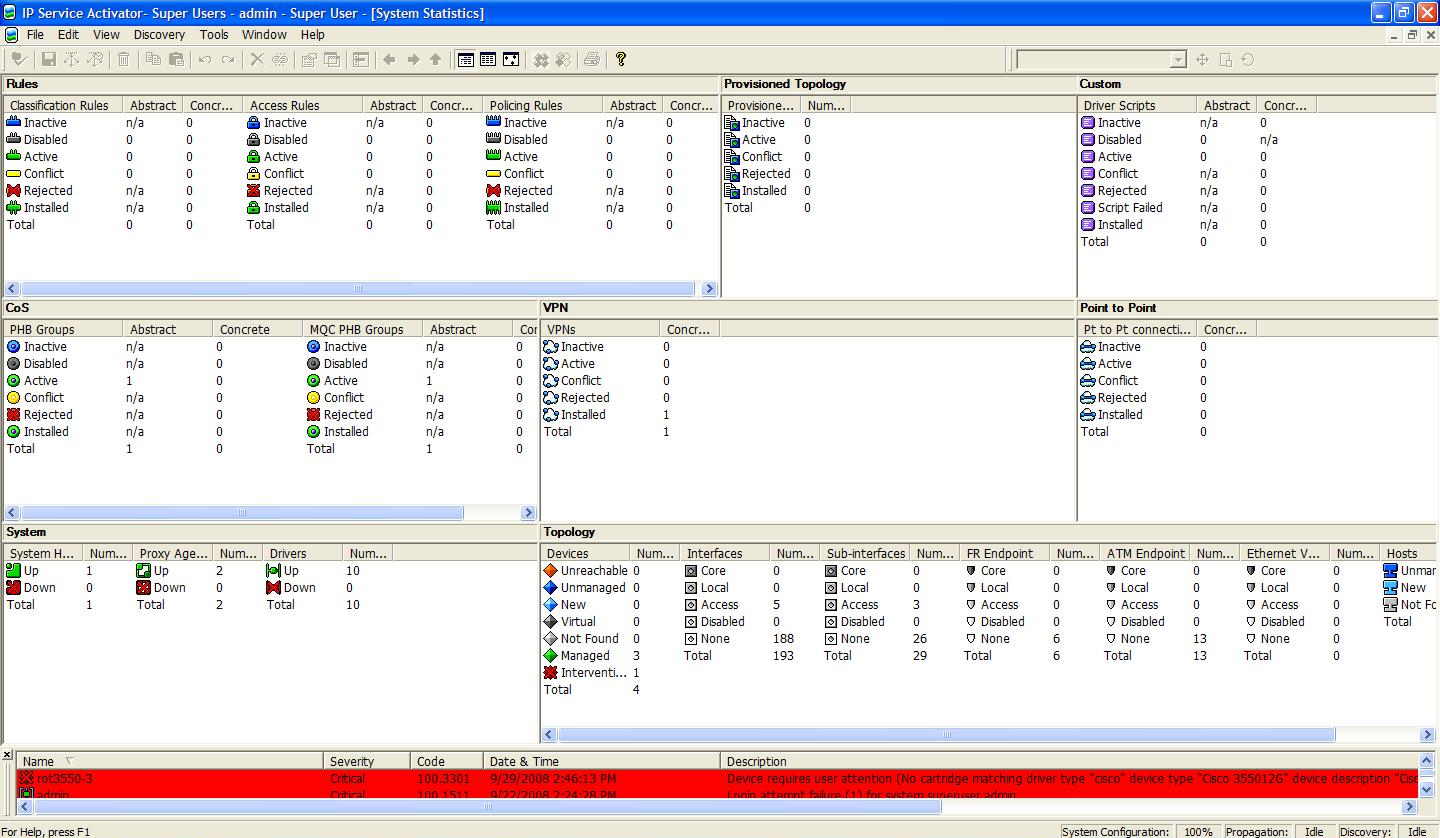Click the Copy toolbar icon
The image size is (1440, 838).
coord(154,60)
